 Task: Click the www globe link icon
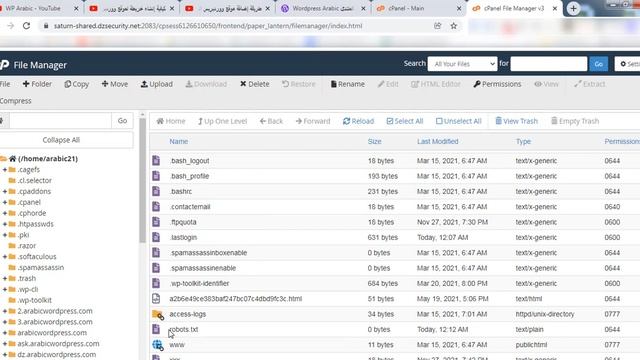point(158,345)
